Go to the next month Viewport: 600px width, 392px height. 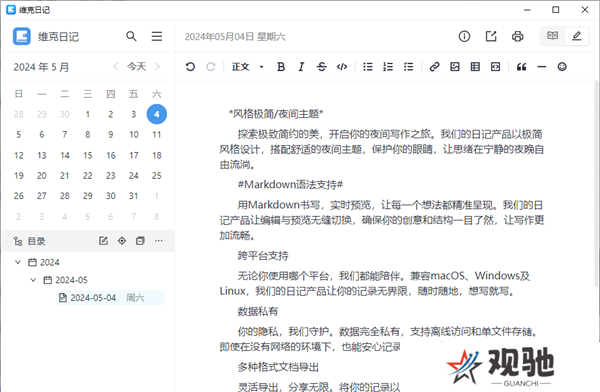click(157, 67)
